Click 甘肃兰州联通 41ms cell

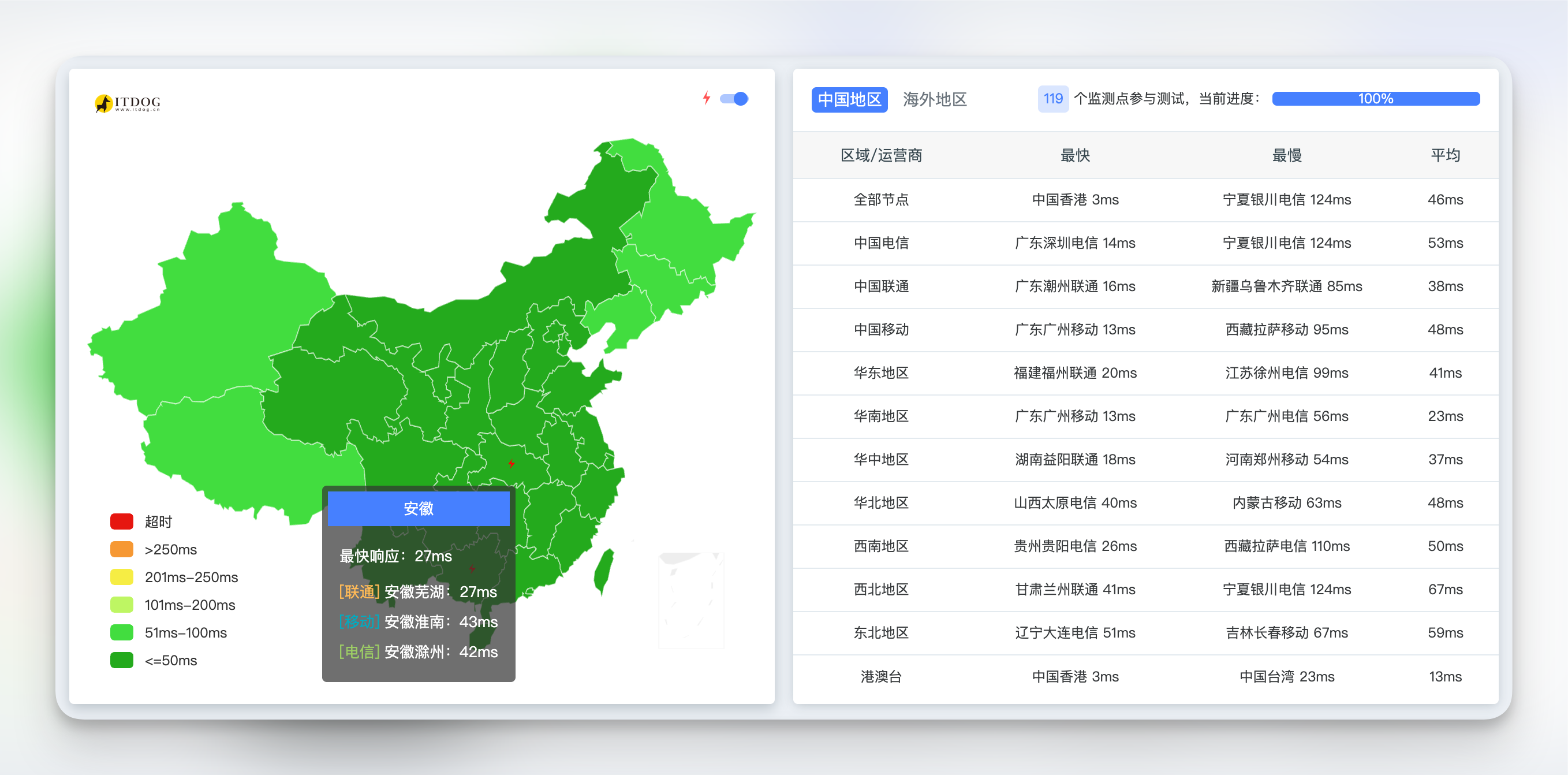tap(1075, 589)
